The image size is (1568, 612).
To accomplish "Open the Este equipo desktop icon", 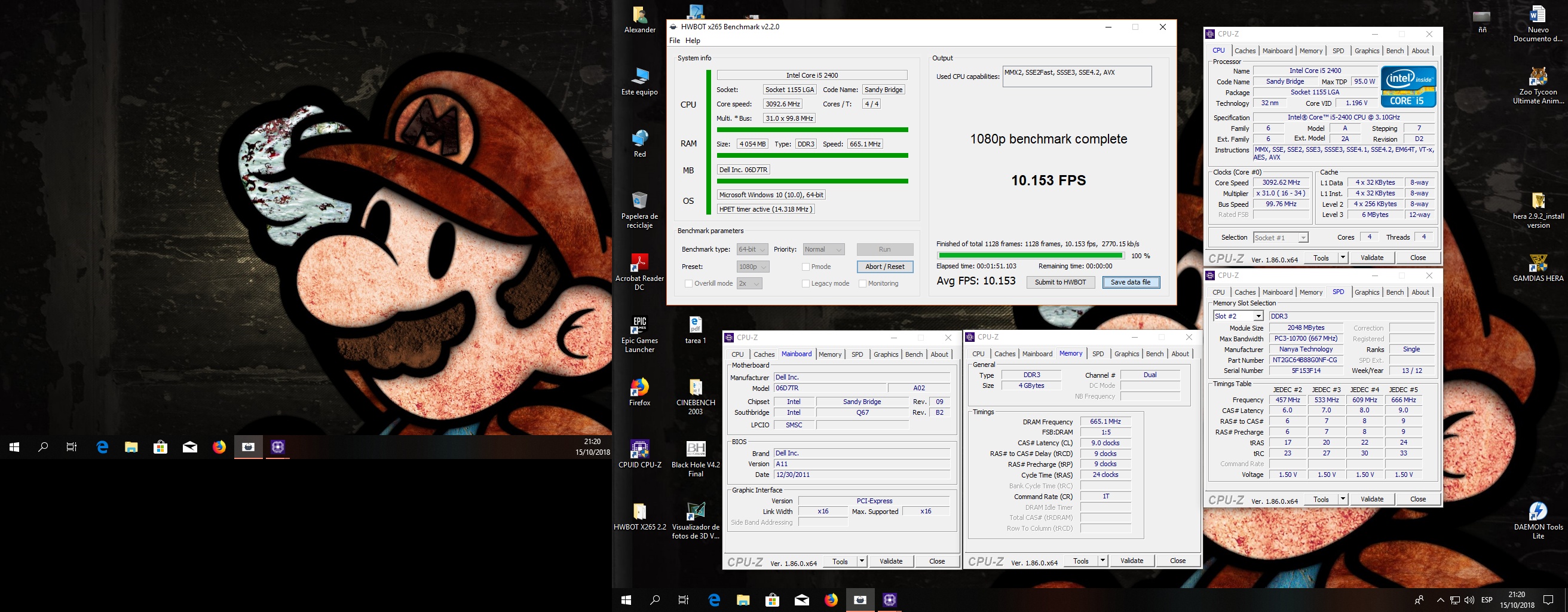I will coord(640,82).
